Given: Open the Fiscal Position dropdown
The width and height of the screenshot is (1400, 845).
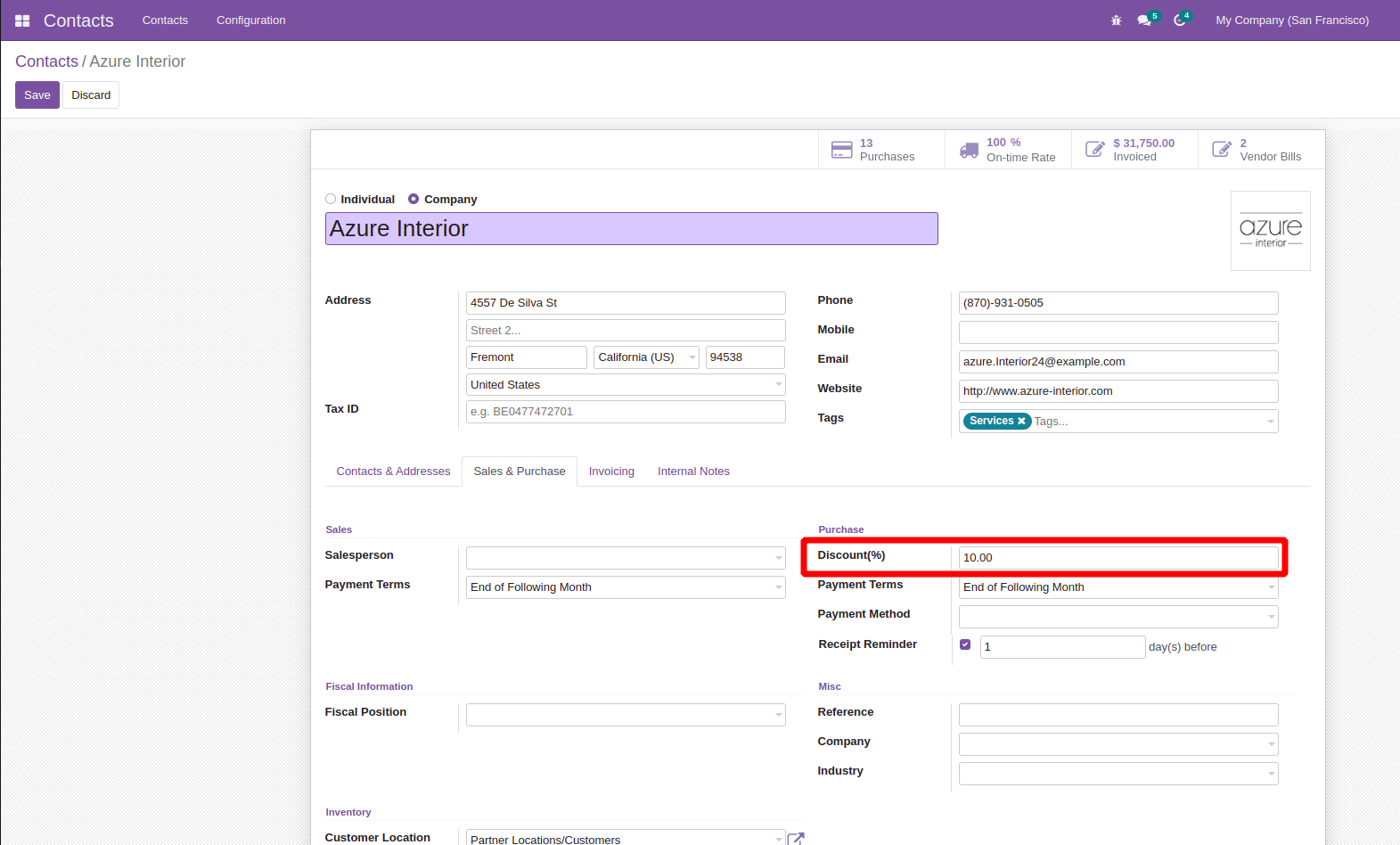Looking at the screenshot, I should (626, 715).
